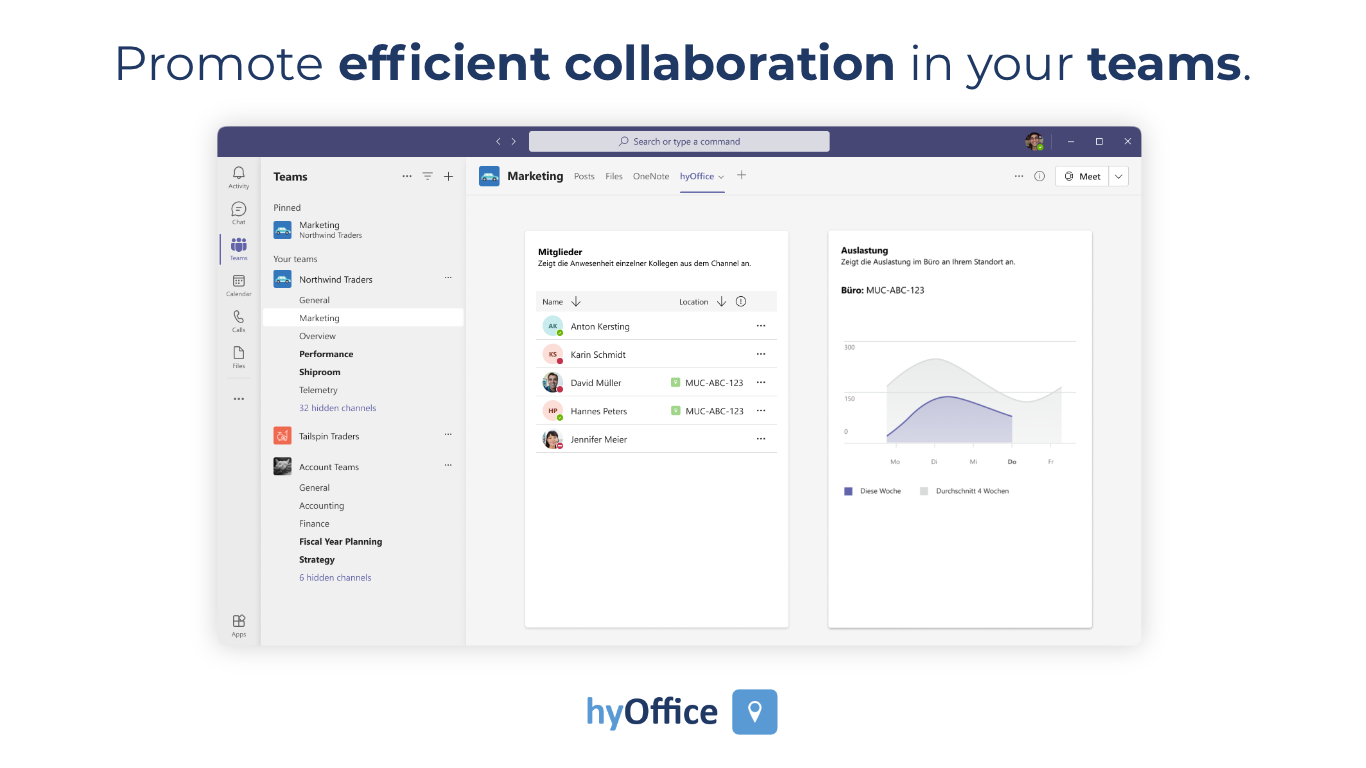Click the join or create team plus

pyautogui.click(x=448, y=176)
